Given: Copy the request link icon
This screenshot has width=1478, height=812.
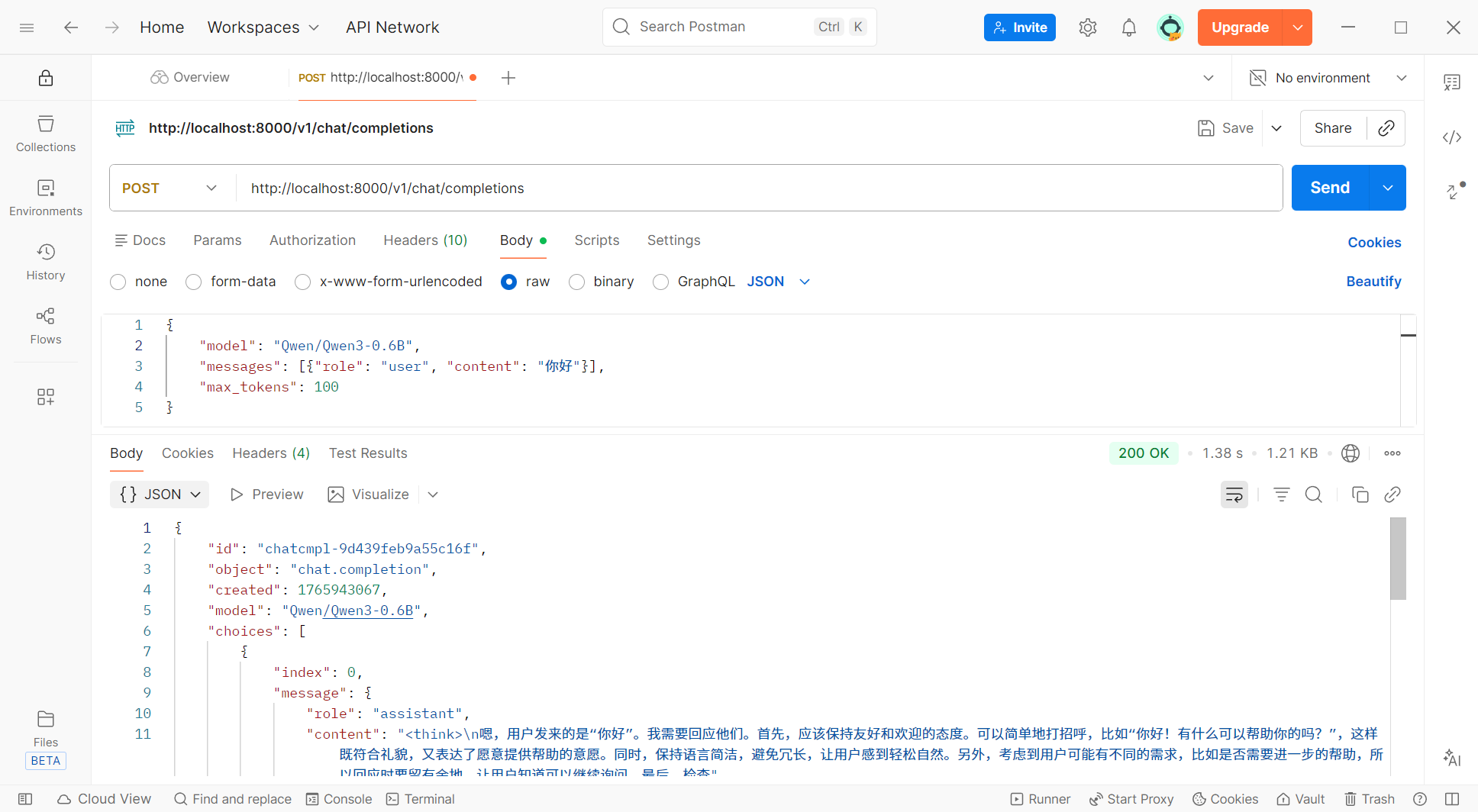Looking at the screenshot, I should point(1386,128).
